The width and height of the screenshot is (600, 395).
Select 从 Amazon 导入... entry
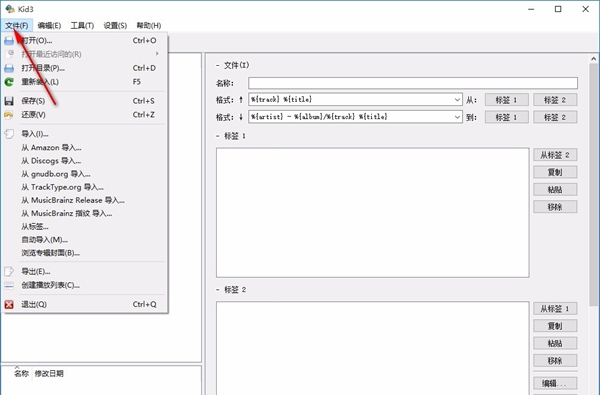click(85, 148)
